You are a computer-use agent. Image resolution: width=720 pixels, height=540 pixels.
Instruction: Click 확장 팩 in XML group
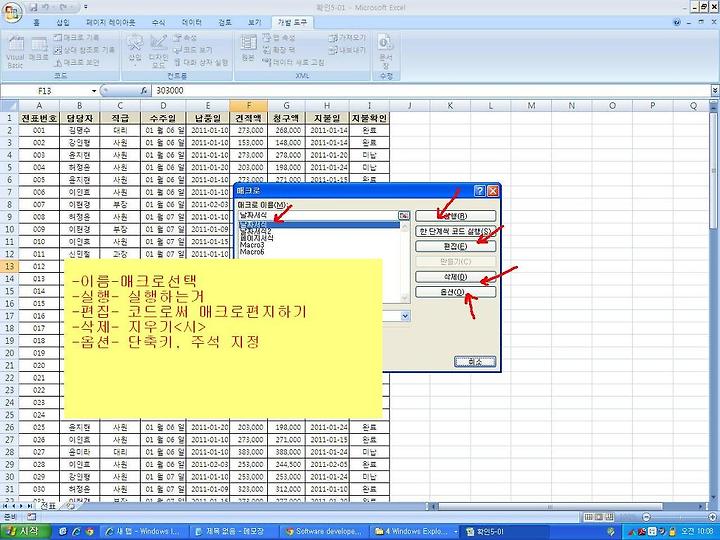tap(278, 50)
